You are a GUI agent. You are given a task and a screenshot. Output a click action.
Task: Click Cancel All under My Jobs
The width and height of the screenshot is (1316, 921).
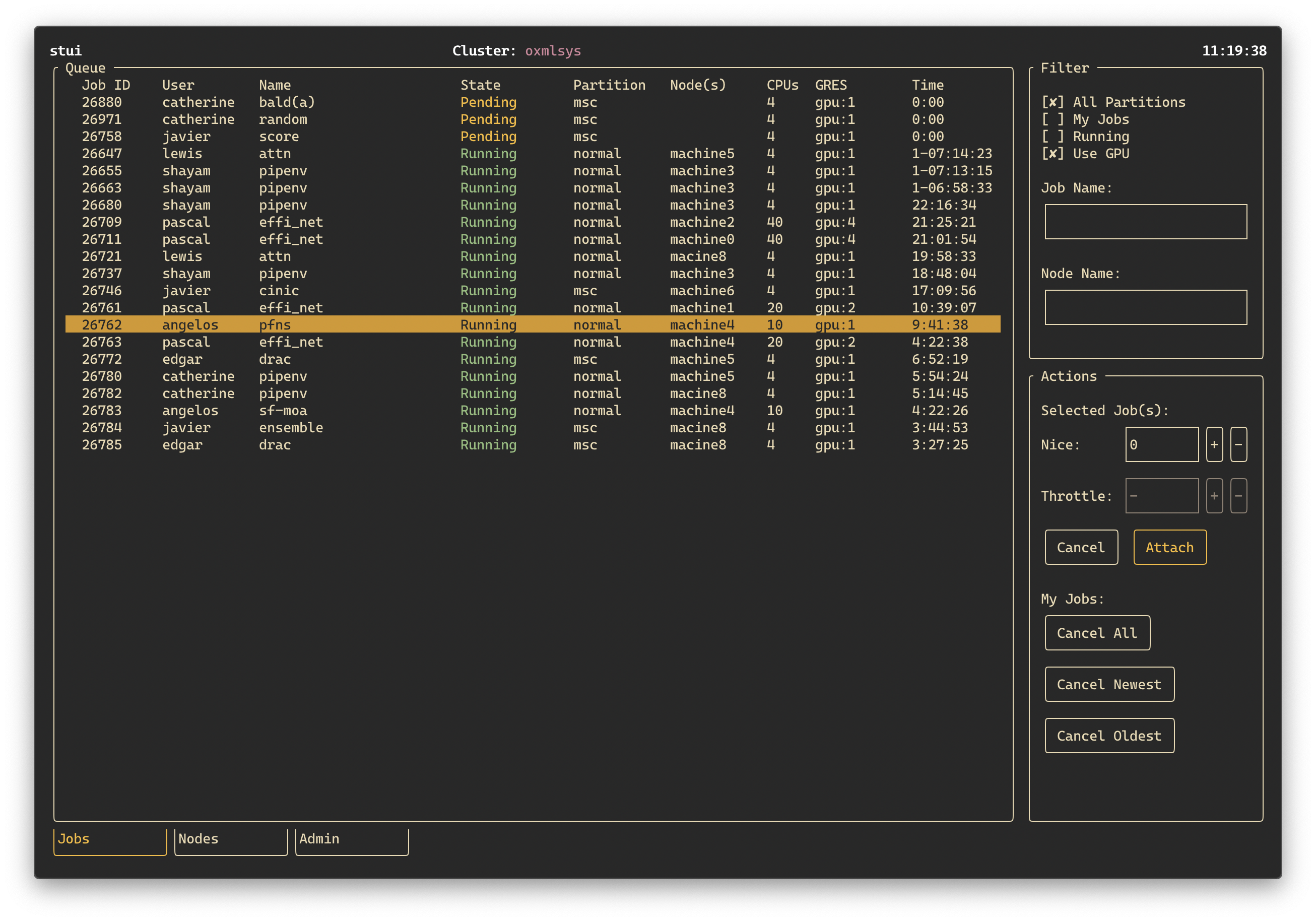[x=1096, y=632]
